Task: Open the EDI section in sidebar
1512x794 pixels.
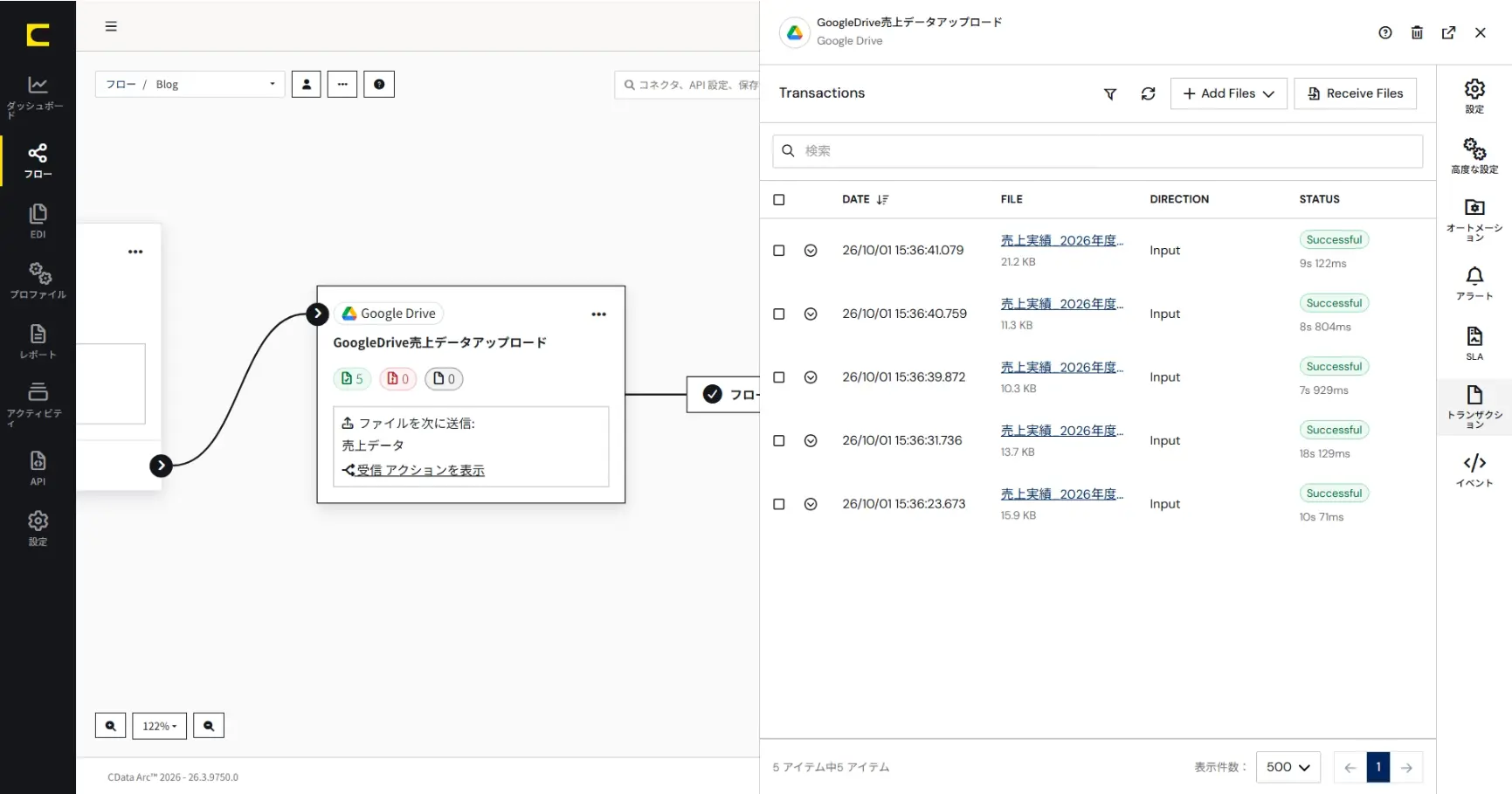Action: coord(38,221)
